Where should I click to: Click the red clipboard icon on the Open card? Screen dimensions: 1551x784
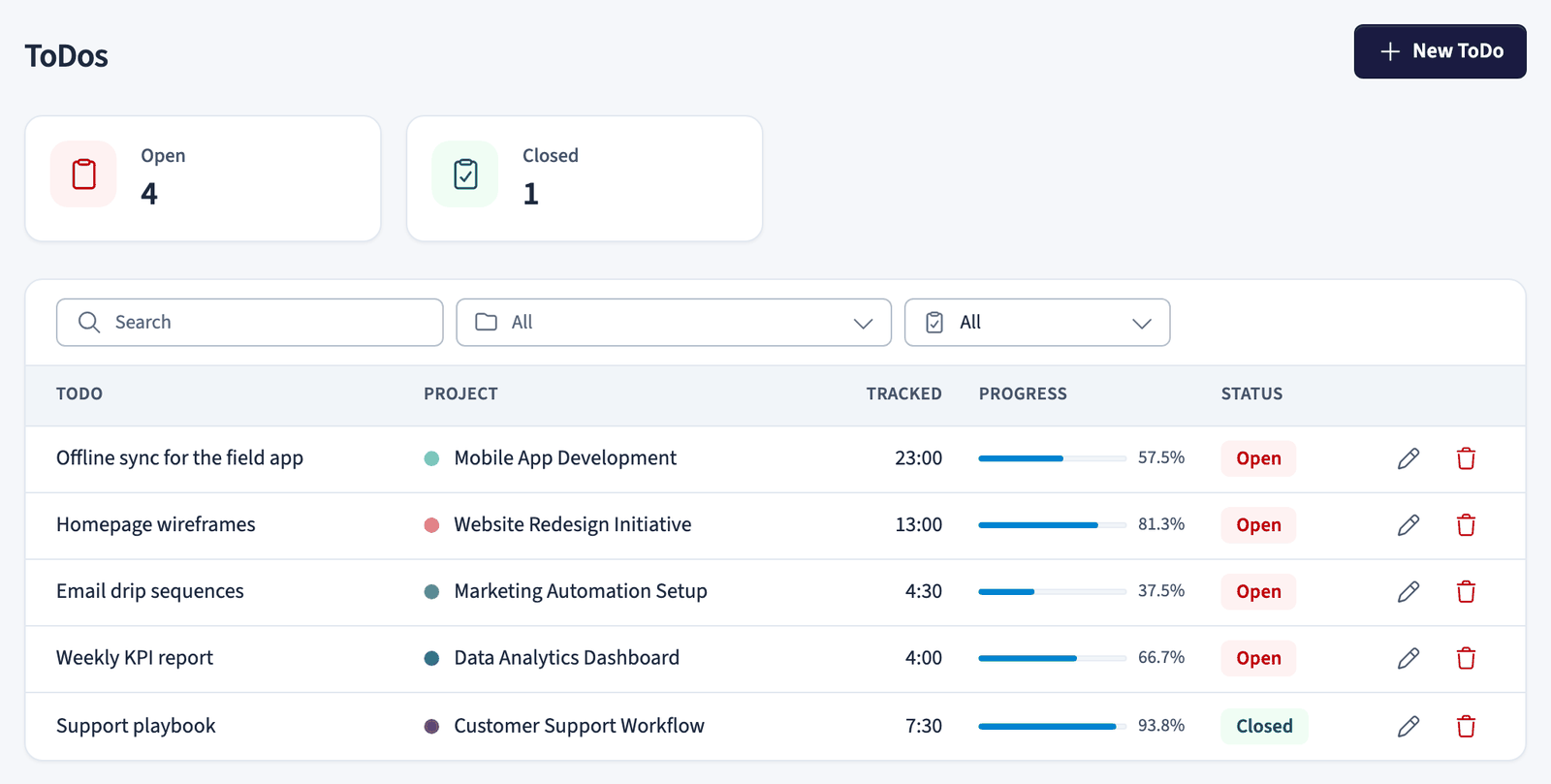(83, 174)
